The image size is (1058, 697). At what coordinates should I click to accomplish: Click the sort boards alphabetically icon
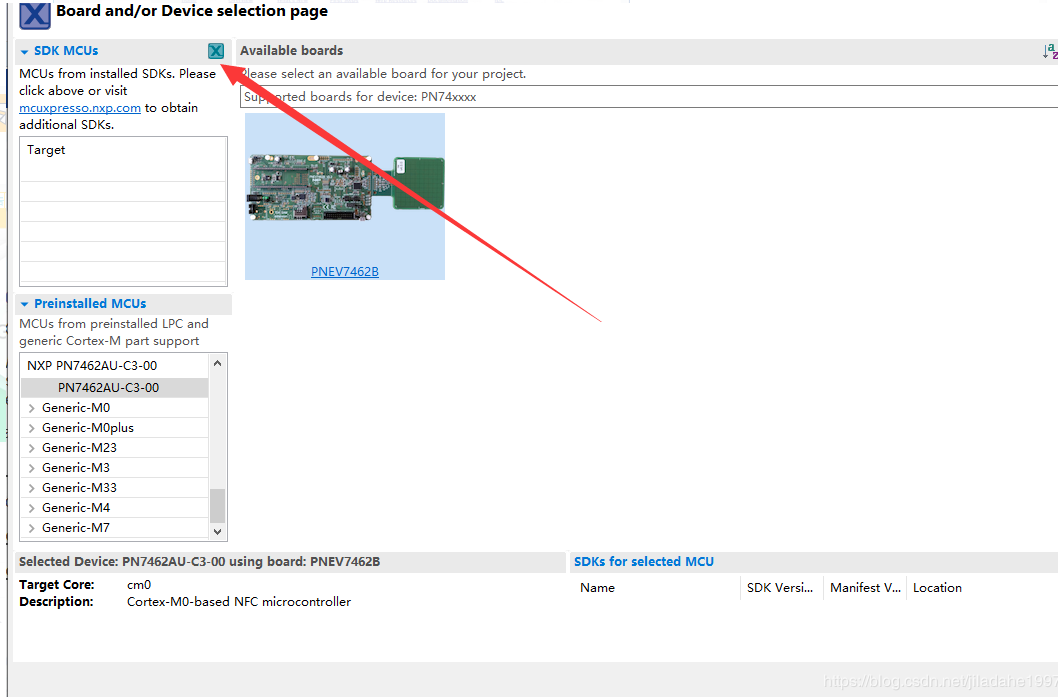1050,51
